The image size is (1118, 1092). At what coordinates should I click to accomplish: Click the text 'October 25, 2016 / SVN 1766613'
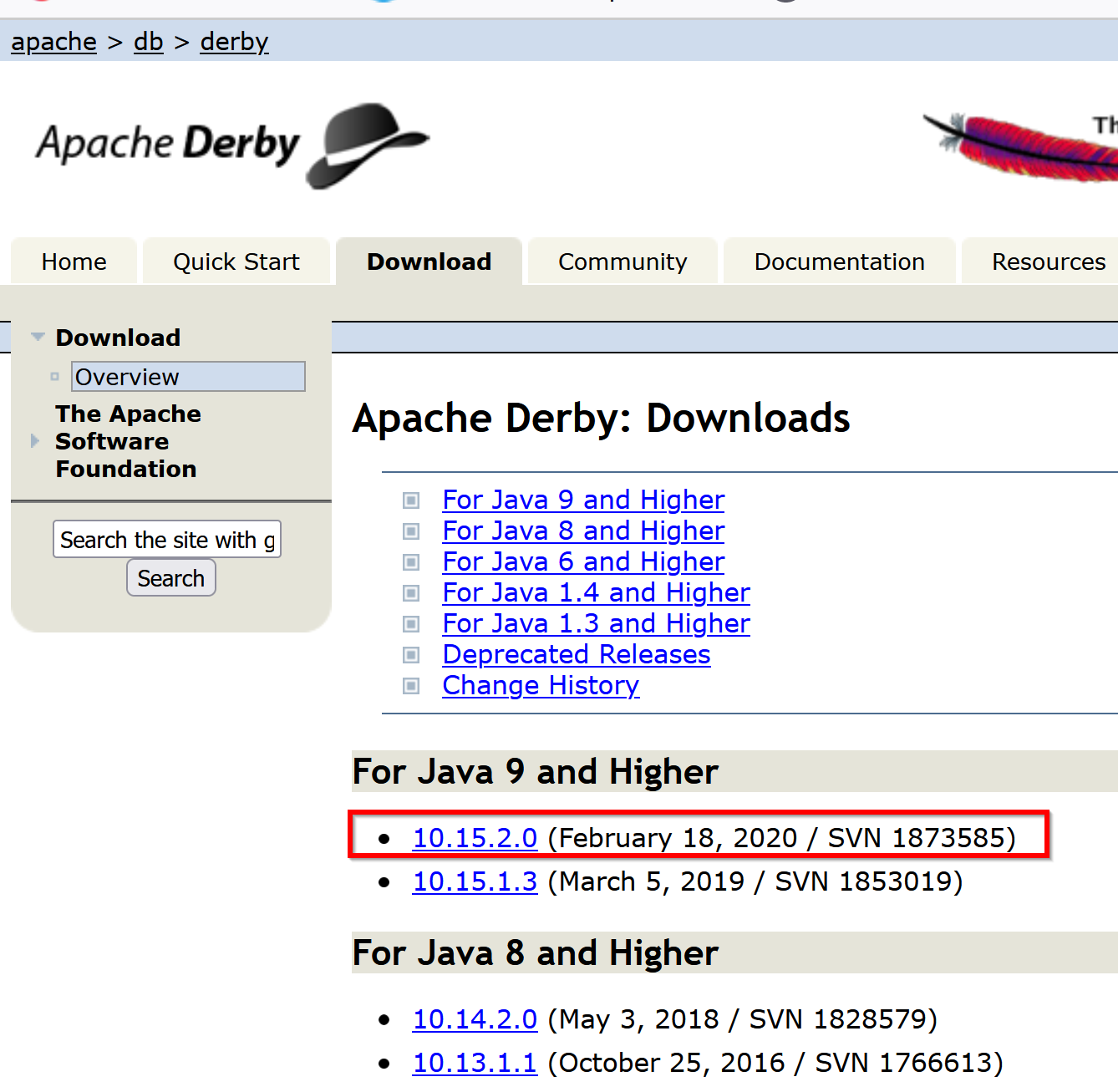[775, 1063]
